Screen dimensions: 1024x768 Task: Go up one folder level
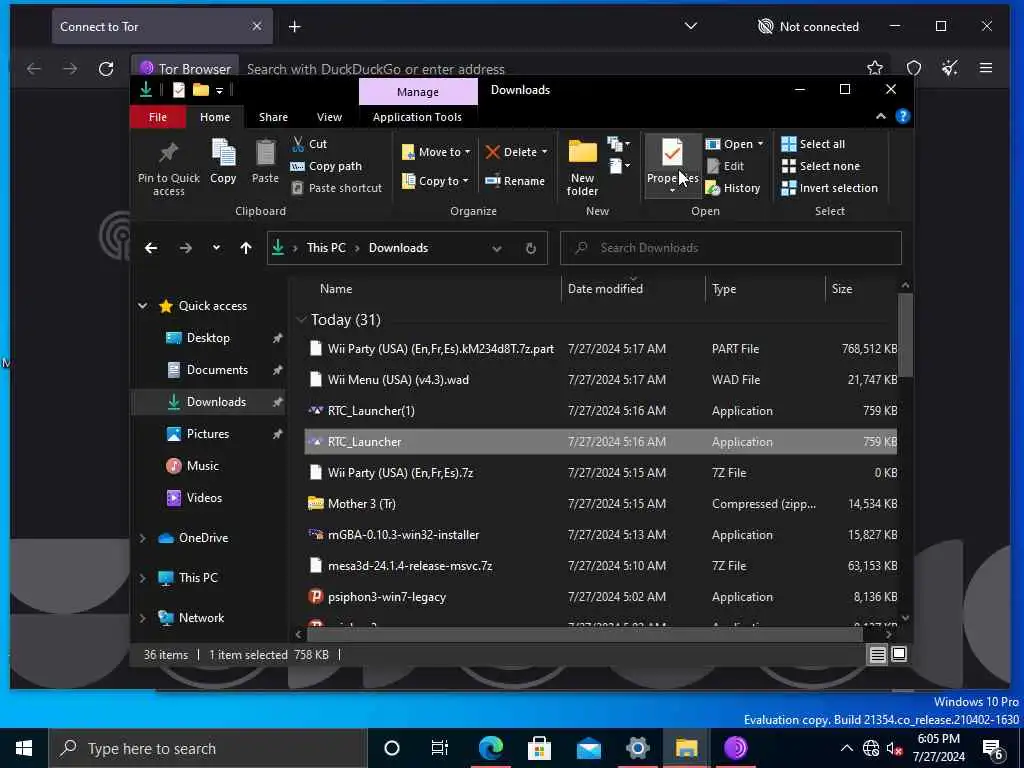click(246, 248)
